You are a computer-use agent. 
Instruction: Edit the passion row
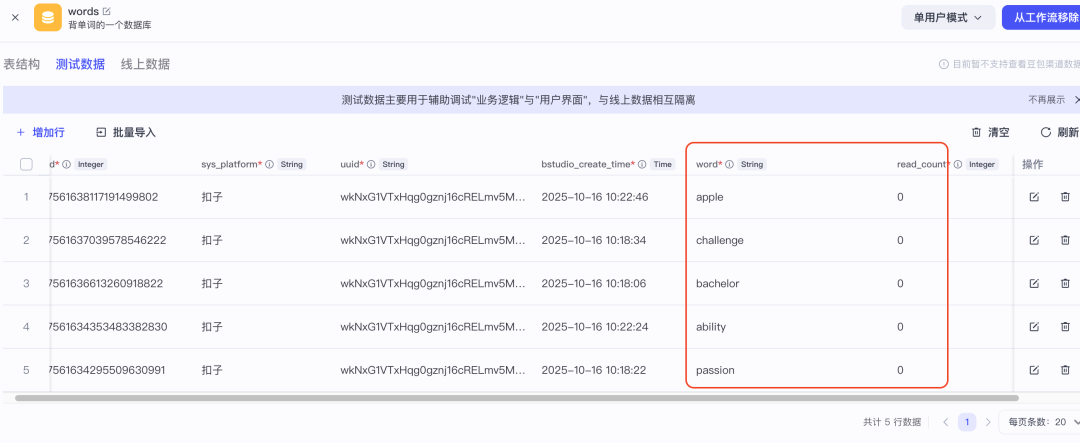tap(1034, 370)
